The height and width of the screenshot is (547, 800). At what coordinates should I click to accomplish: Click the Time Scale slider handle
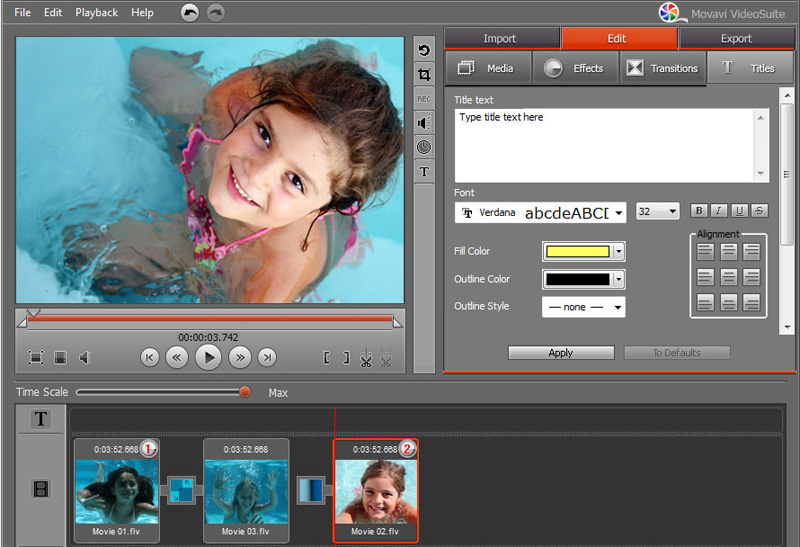point(245,392)
